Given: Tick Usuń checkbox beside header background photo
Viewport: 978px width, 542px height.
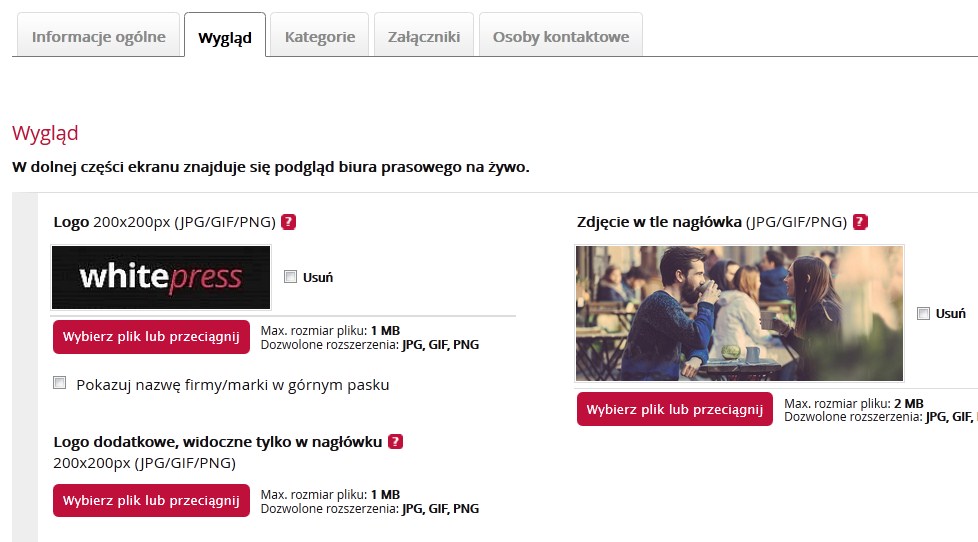Looking at the screenshot, I should click(x=923, y=313).
